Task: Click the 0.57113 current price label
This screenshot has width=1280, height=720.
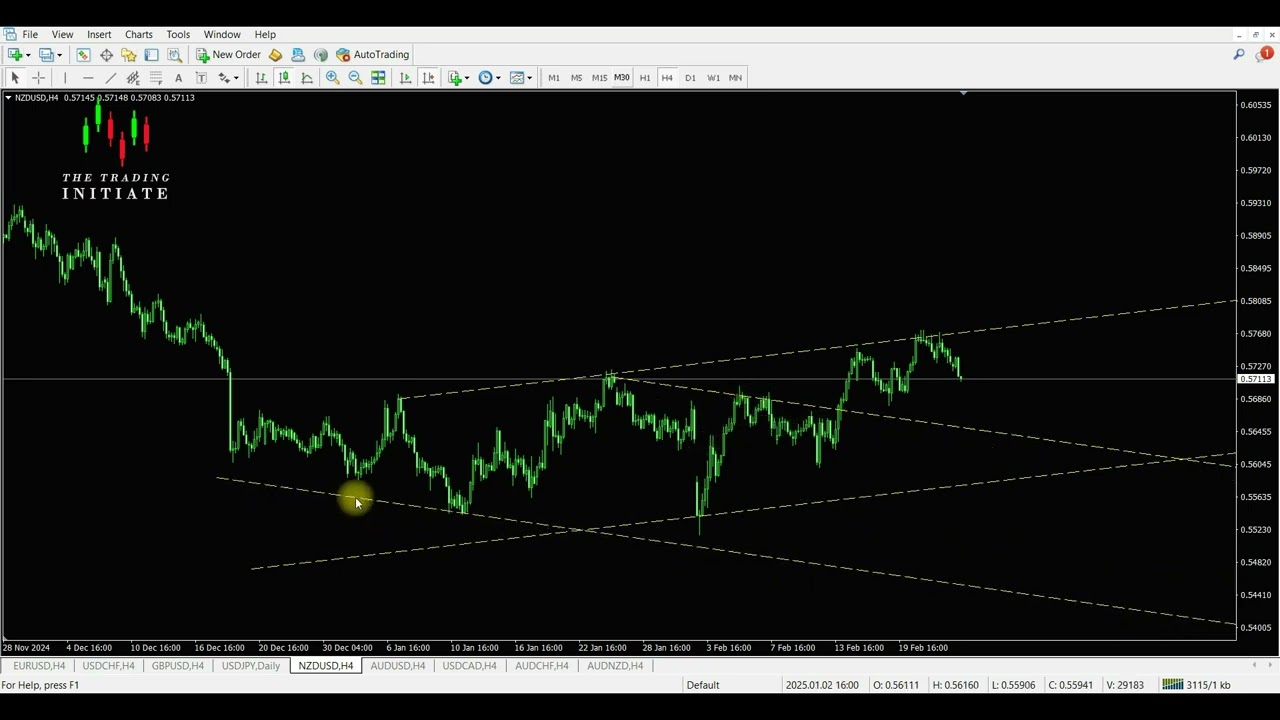Action: coord(1256,380)
